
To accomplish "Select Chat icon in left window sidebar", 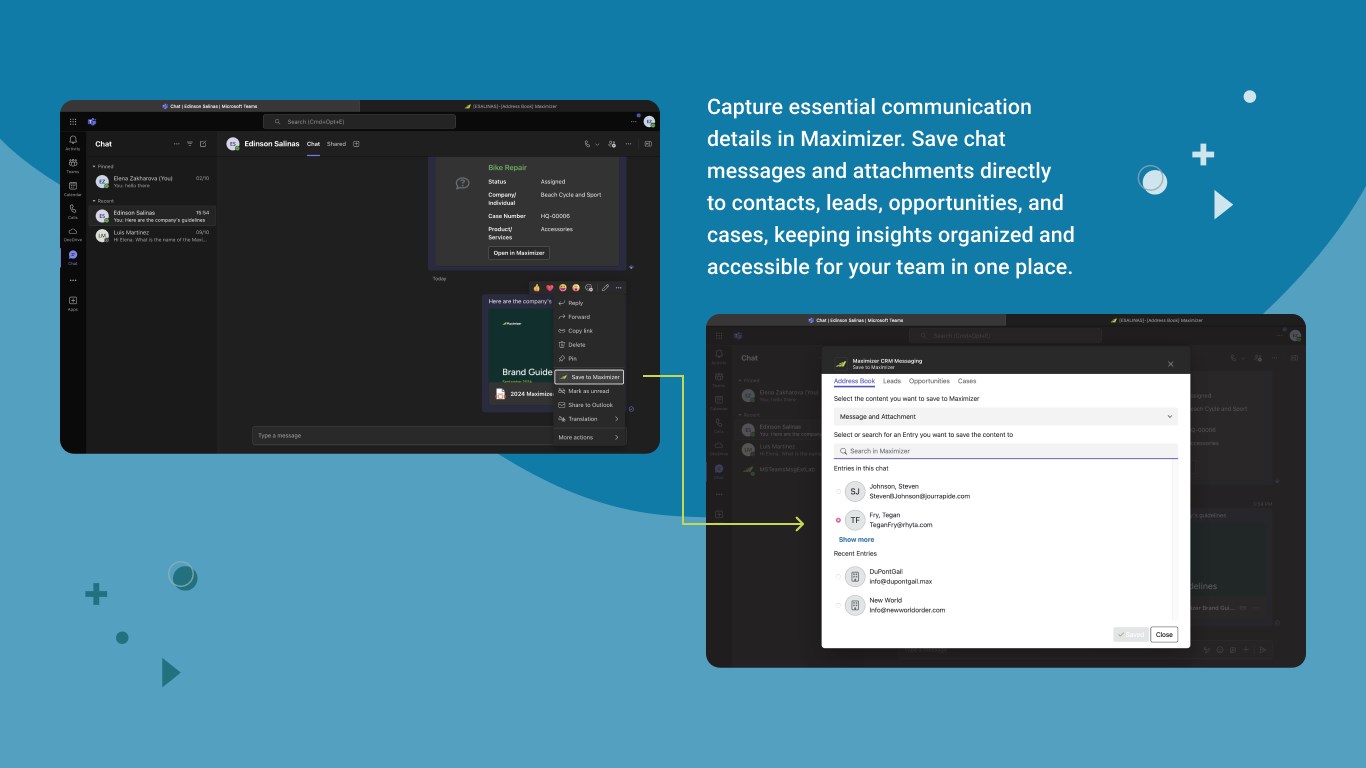I will 73,257.
